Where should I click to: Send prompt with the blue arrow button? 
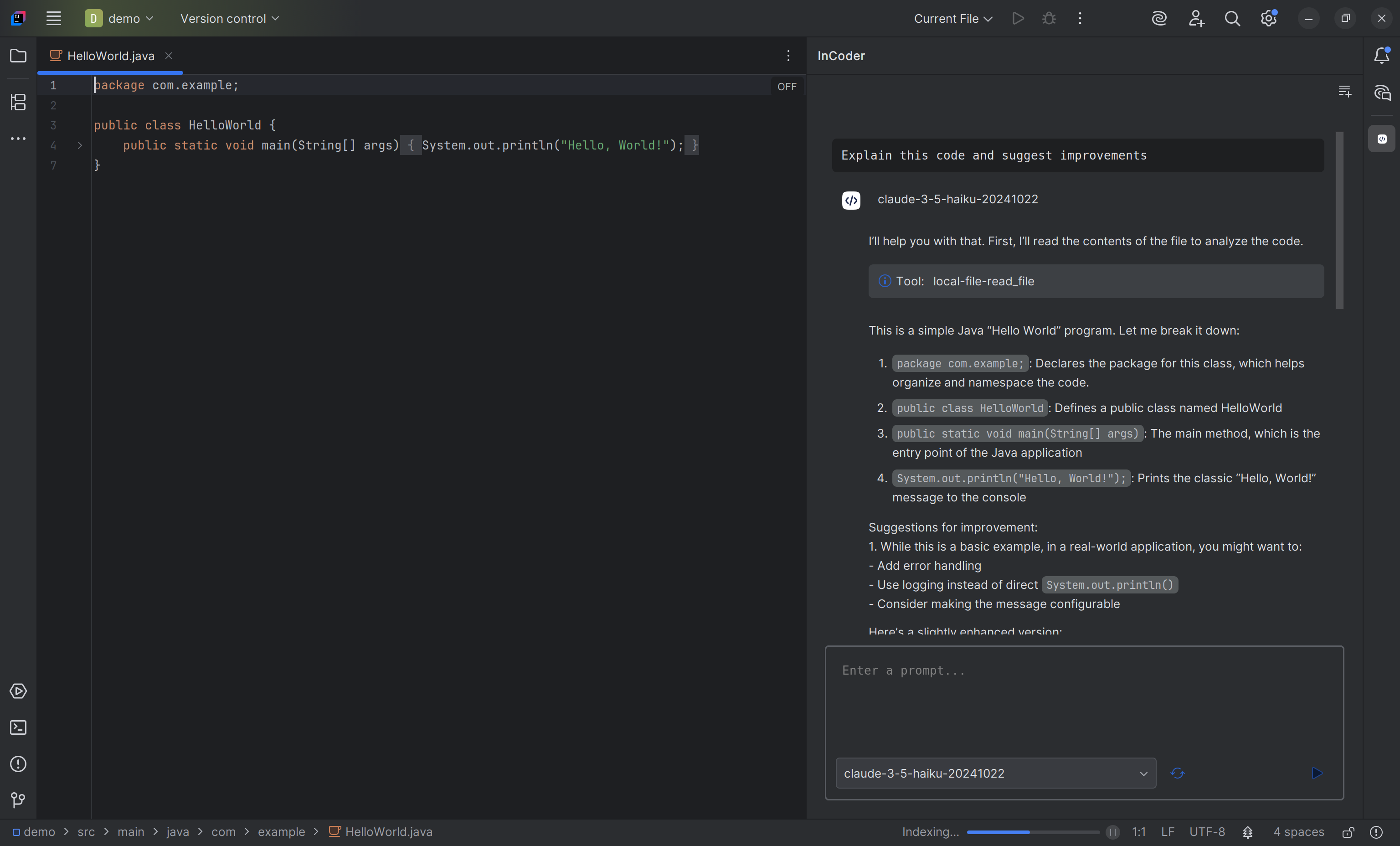coord(1317,773)
